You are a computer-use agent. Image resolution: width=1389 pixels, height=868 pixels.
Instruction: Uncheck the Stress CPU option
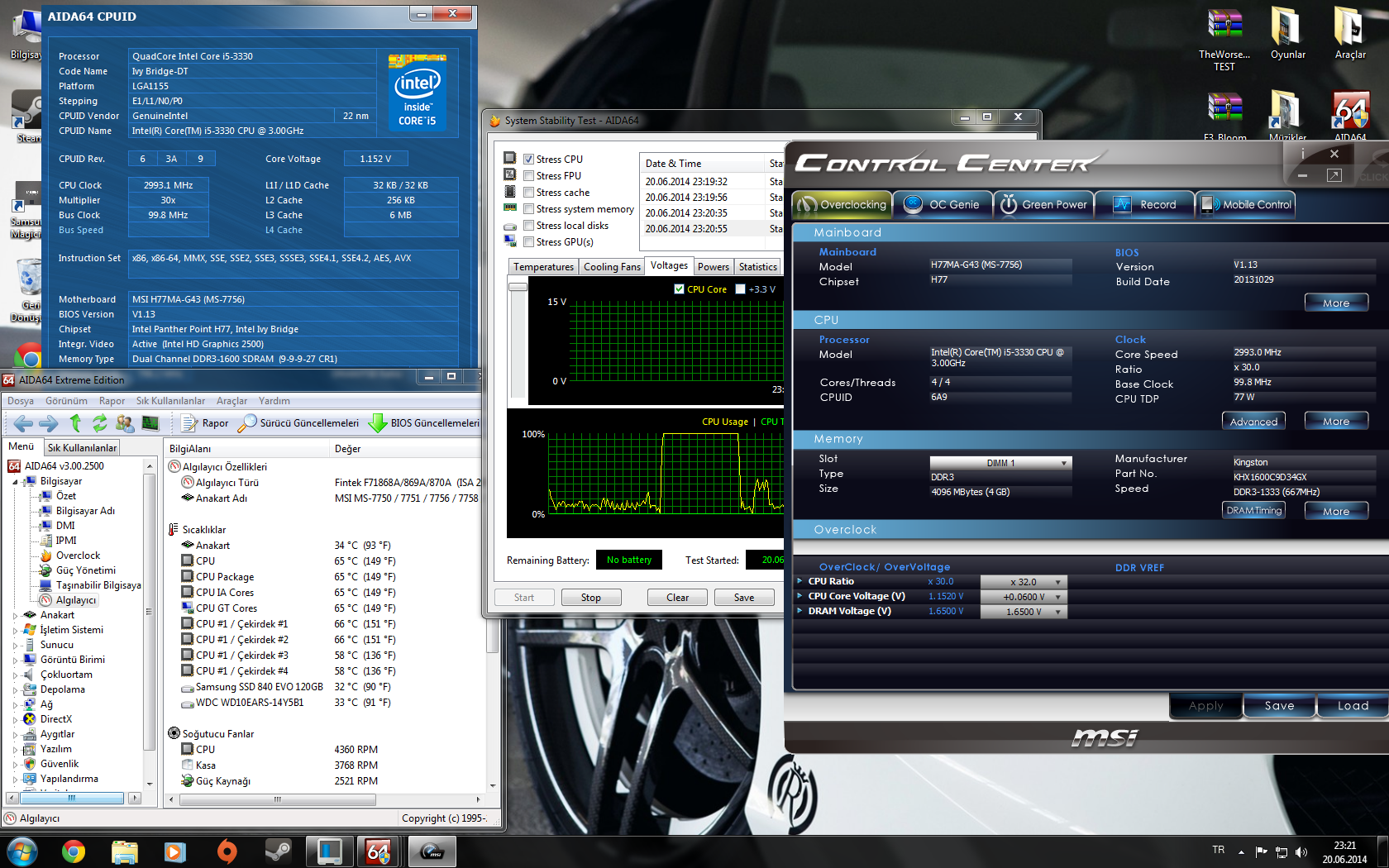[x=528, y=160]
